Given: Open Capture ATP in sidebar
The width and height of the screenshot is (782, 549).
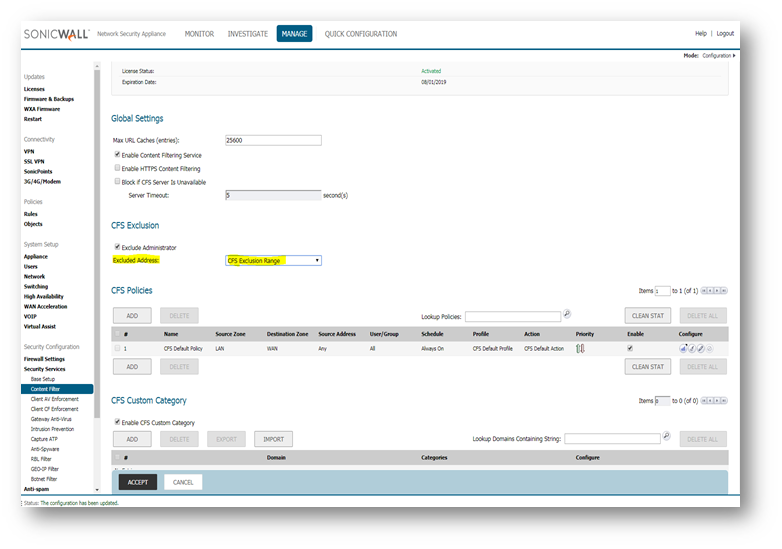Looking at the screenshot, I should [44, 439].
